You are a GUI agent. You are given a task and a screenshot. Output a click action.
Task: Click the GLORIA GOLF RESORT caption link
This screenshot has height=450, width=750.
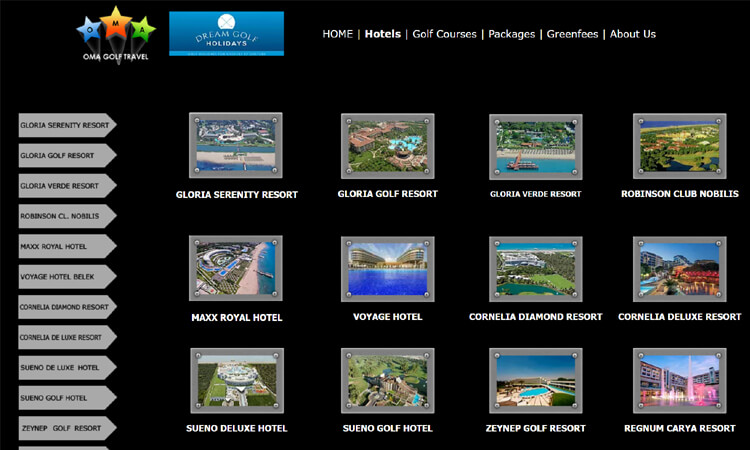(x=387, y=194)
